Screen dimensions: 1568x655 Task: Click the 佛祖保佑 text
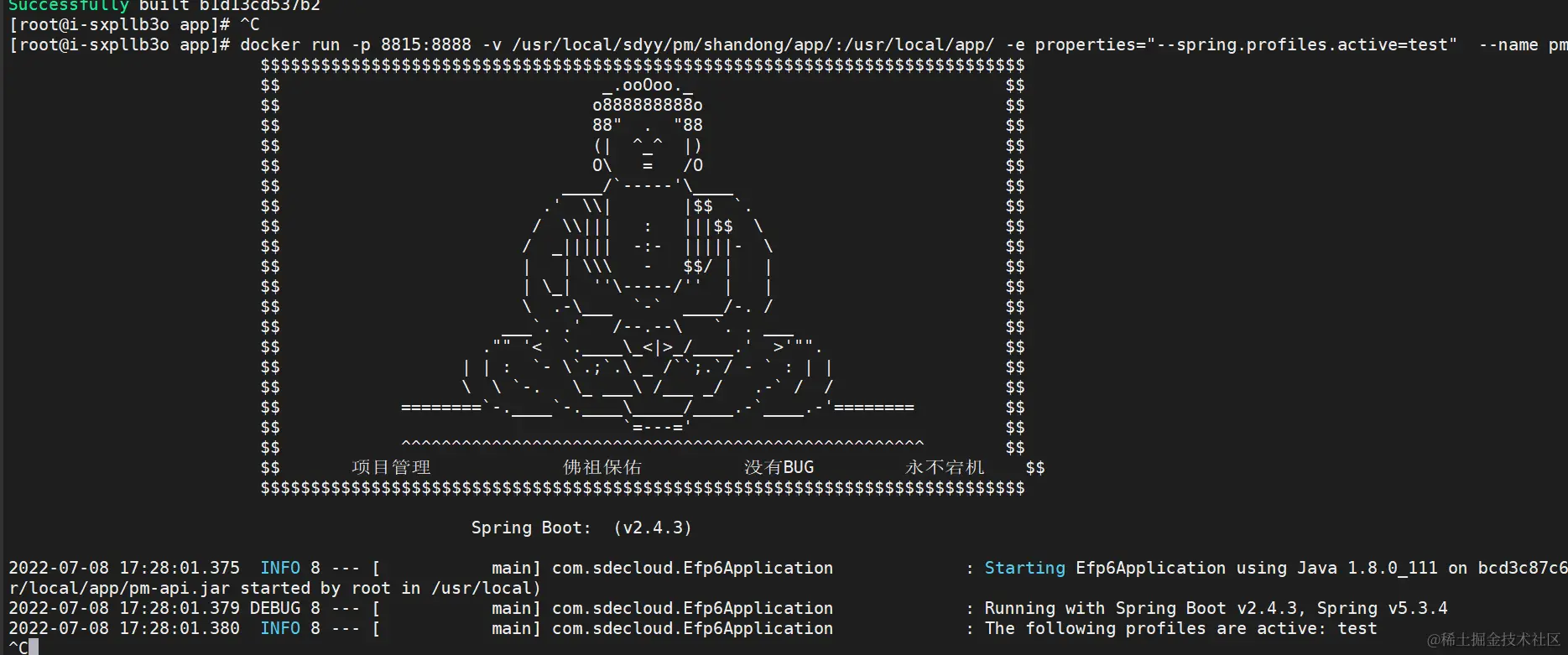click(x=602, y=467)
